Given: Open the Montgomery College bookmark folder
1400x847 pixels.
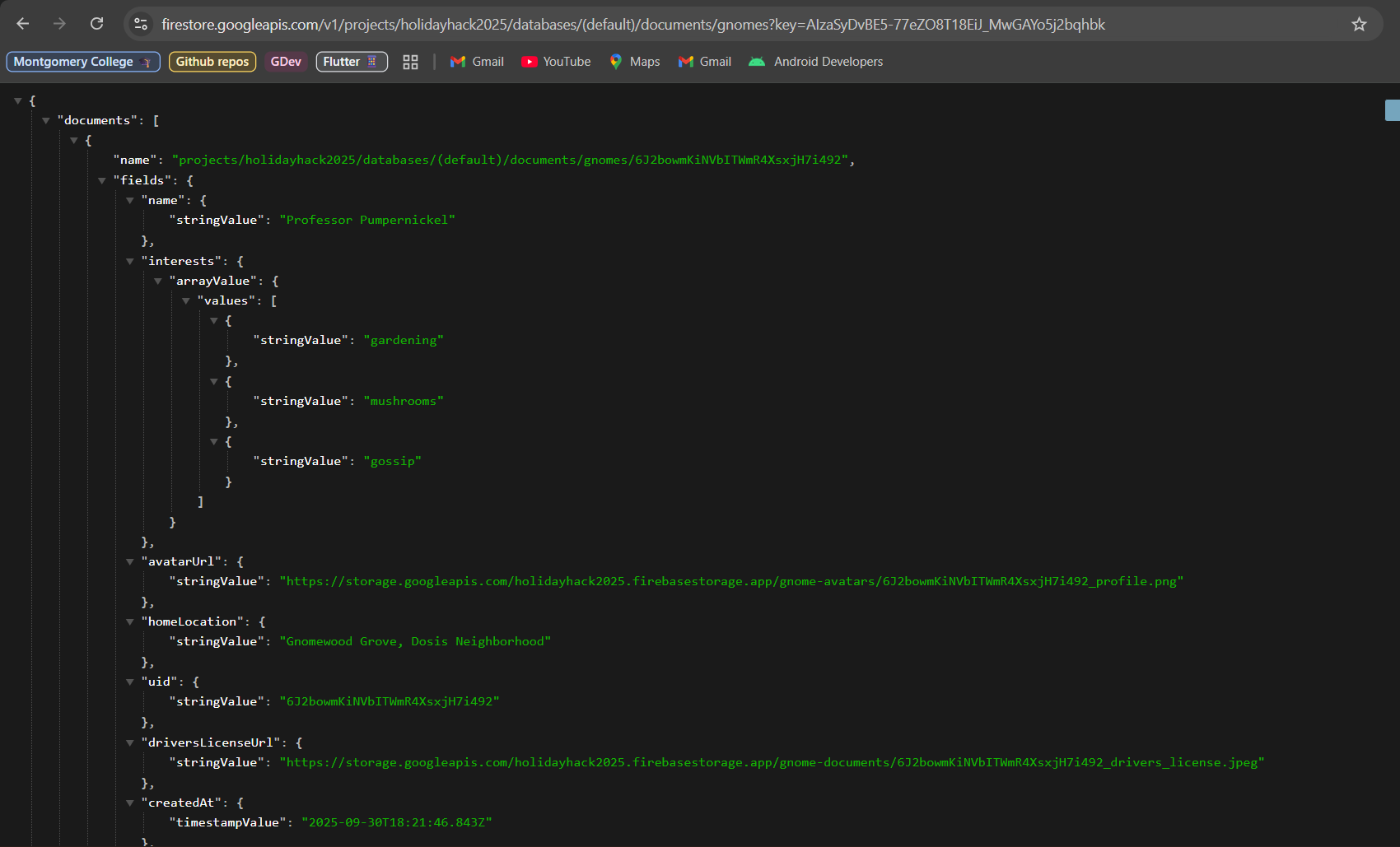Looking at the screenshot, I should coord(83,62).
